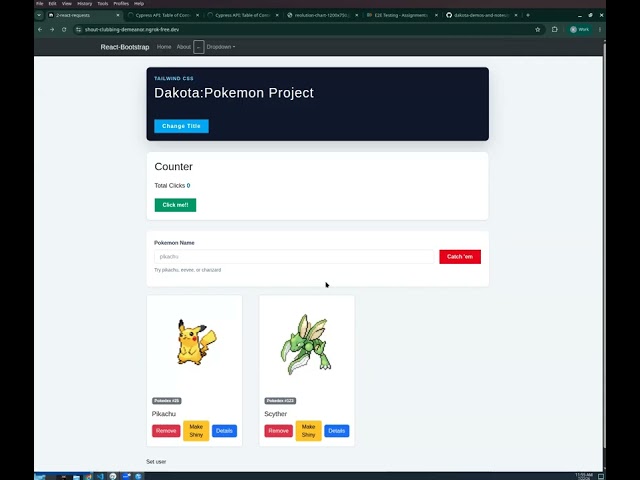640x480 pixels.
Task: Go to the About nav link
Action: [184, 47]
